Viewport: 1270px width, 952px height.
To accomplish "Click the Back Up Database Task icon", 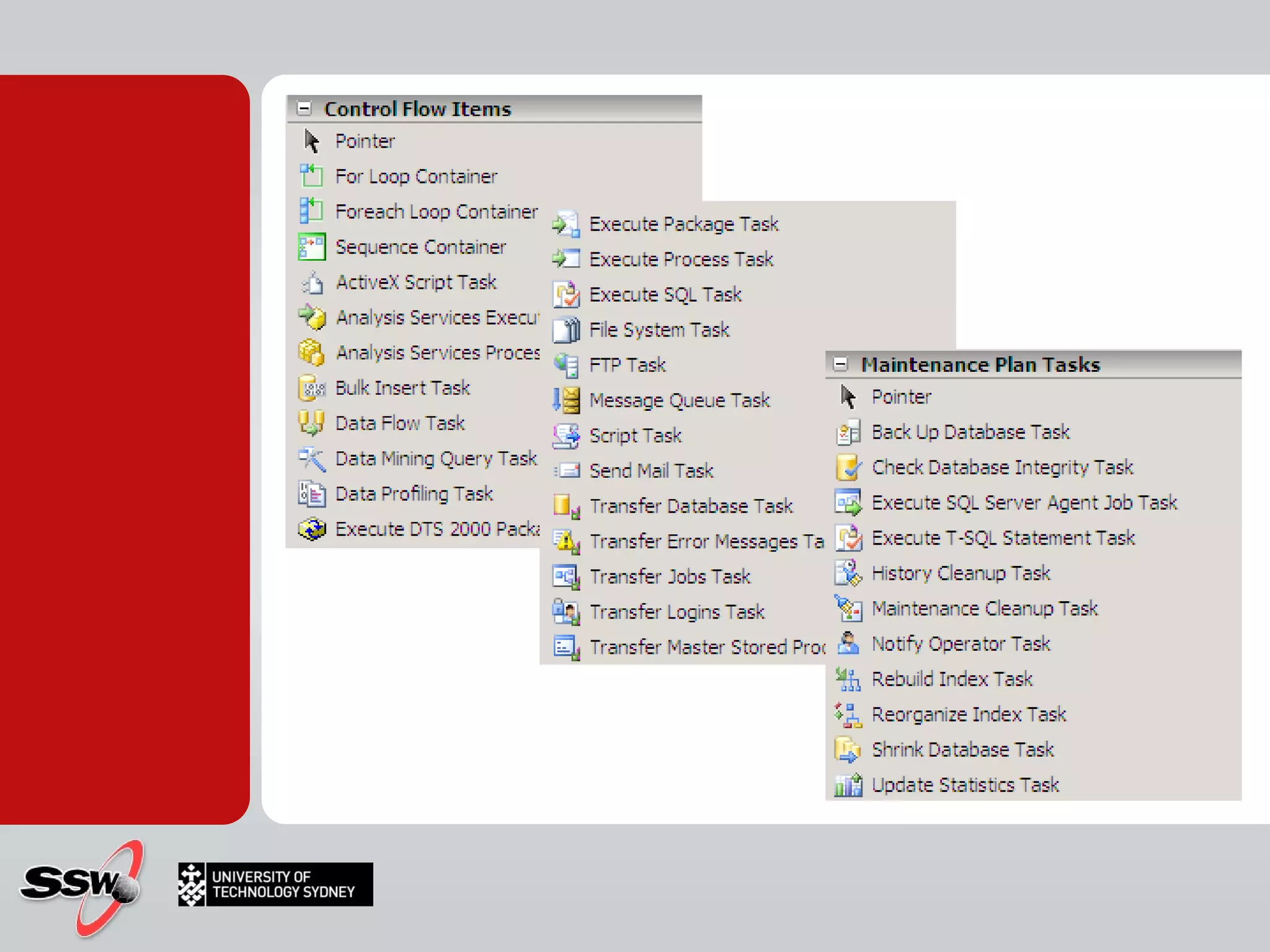I will click(848, 432).
